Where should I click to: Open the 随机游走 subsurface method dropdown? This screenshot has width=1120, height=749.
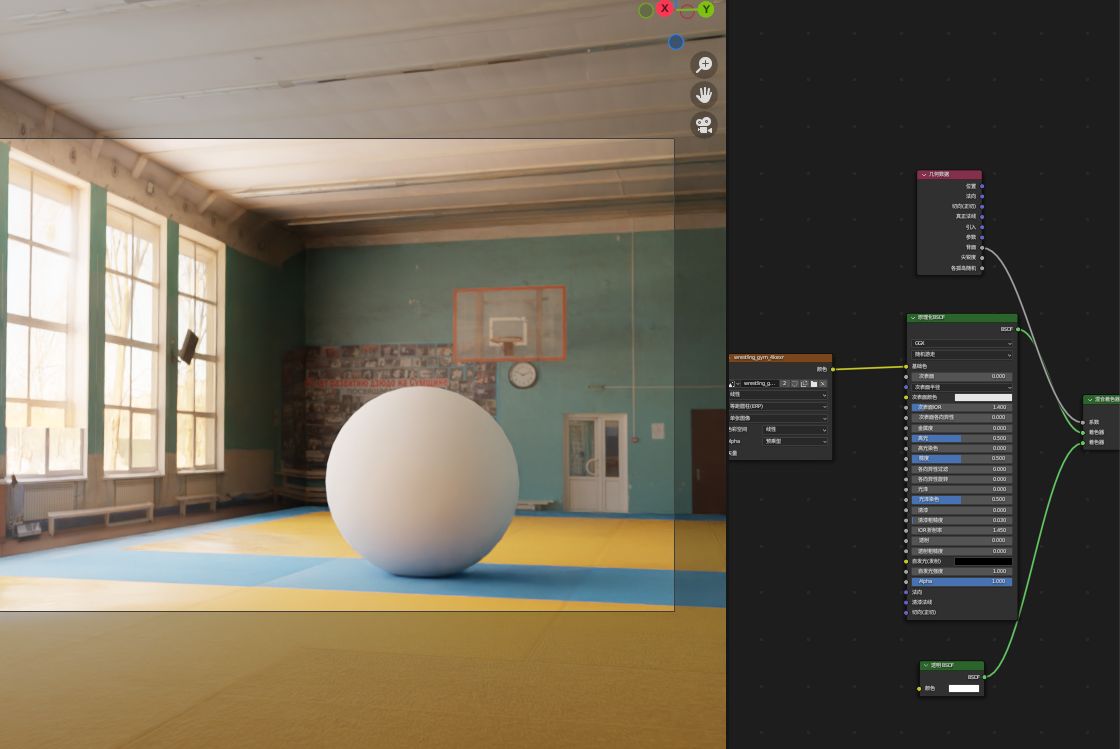[x=962, y=354]
